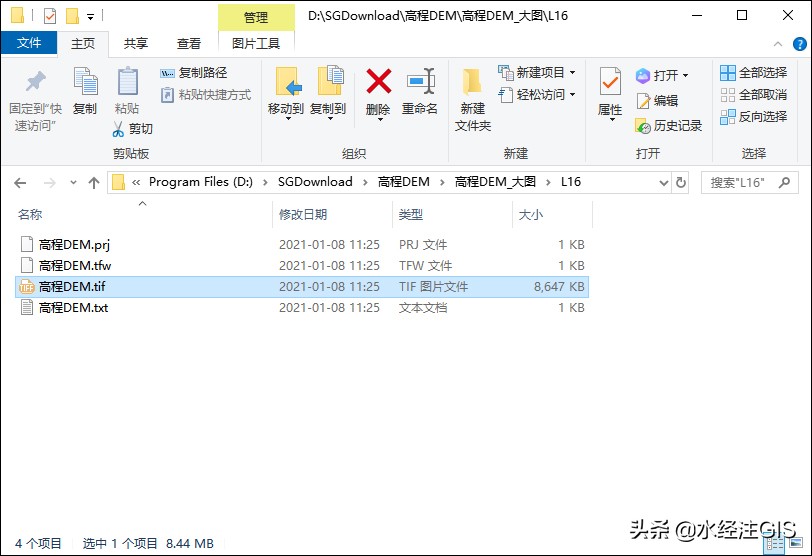
Task: Click Cut with scissors icon
Action: point(133,128)
